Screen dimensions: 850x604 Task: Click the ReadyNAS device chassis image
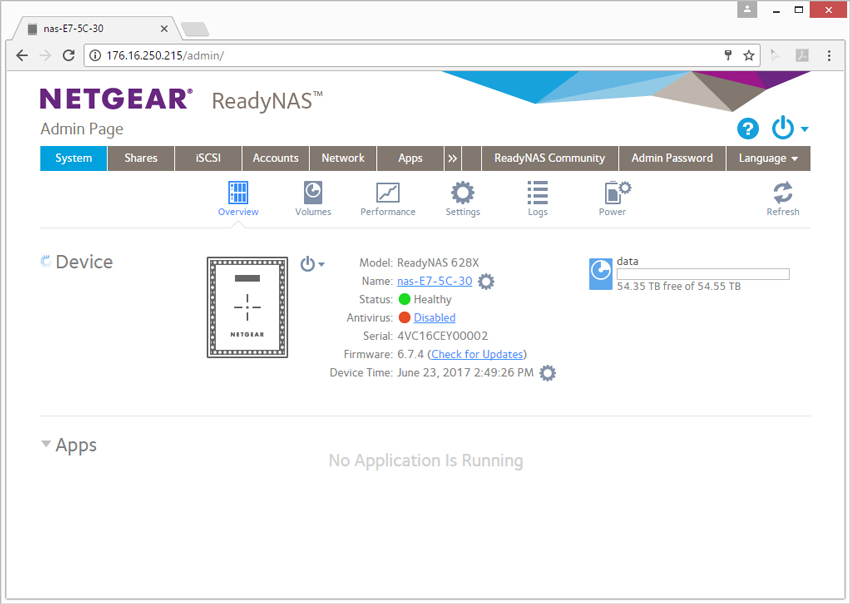point(247,307)
